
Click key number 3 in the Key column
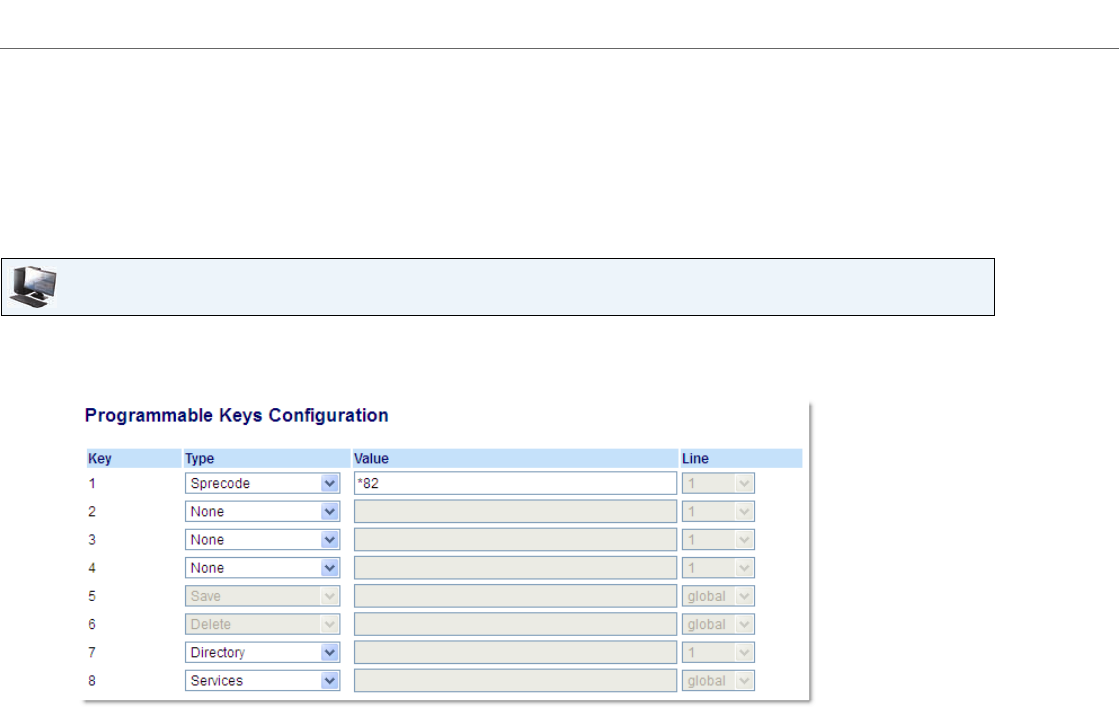92,539
